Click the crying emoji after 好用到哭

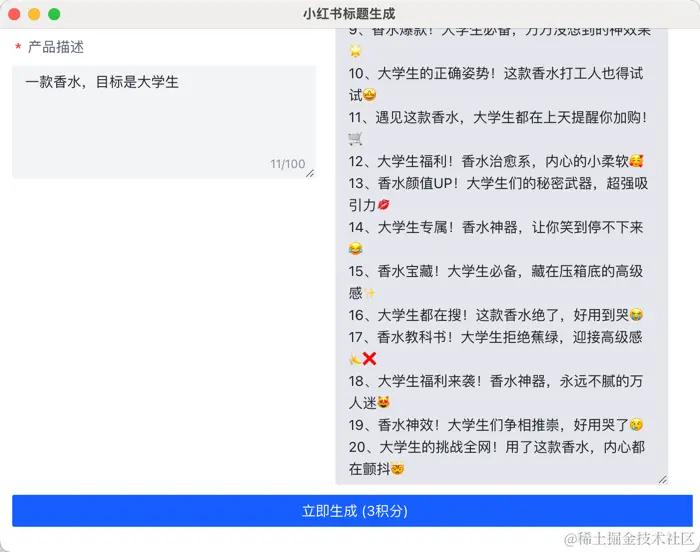636,315
